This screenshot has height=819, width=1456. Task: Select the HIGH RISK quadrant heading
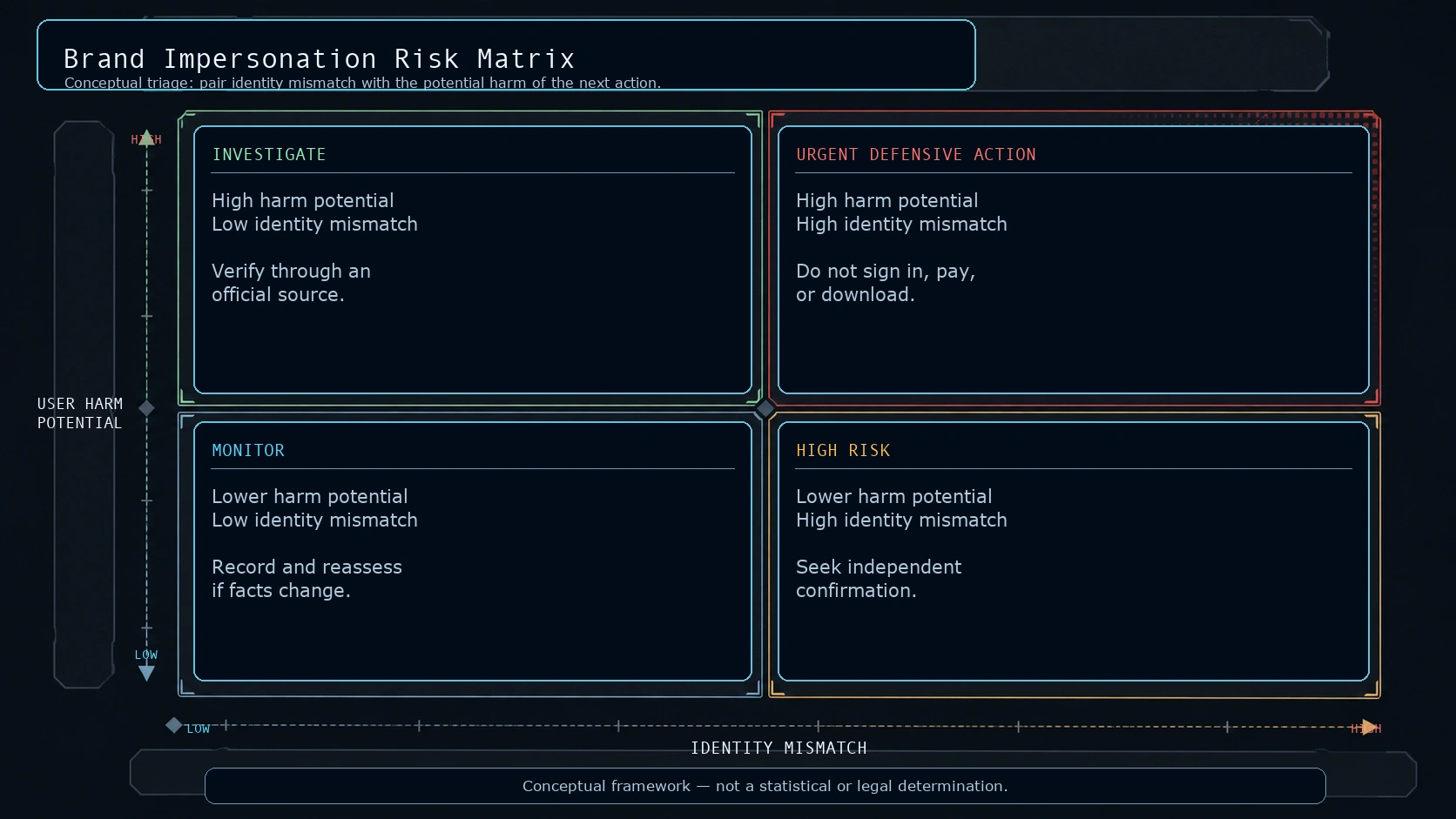point(843,451)
